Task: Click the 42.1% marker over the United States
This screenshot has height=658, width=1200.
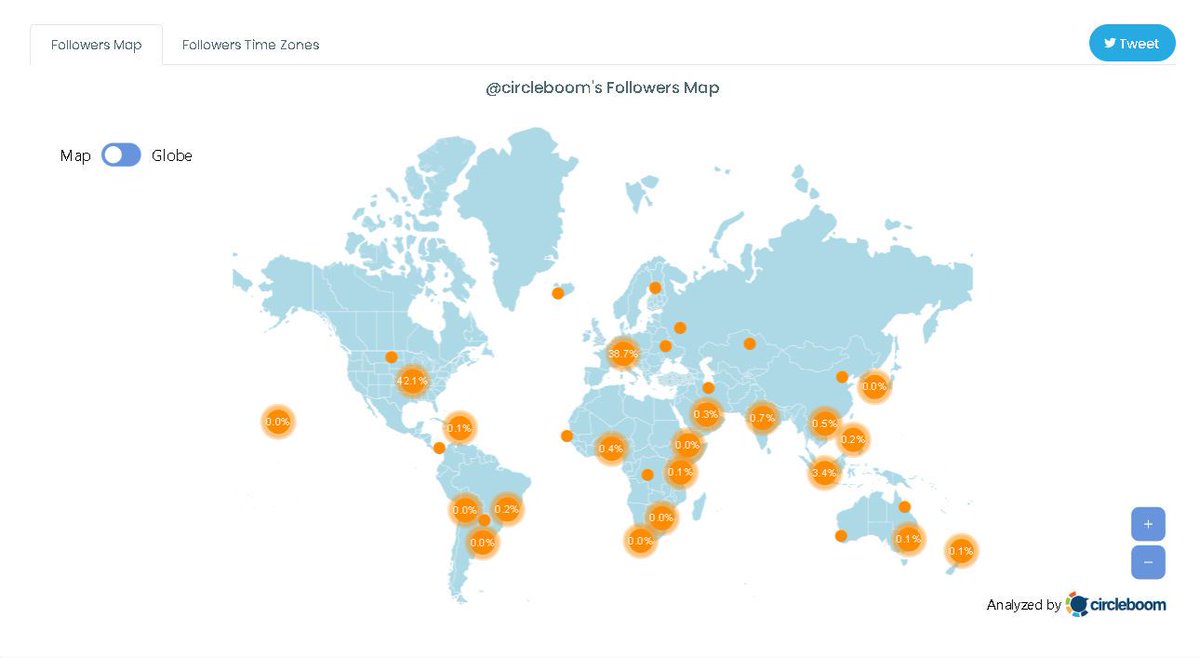Action: point(412,381)
